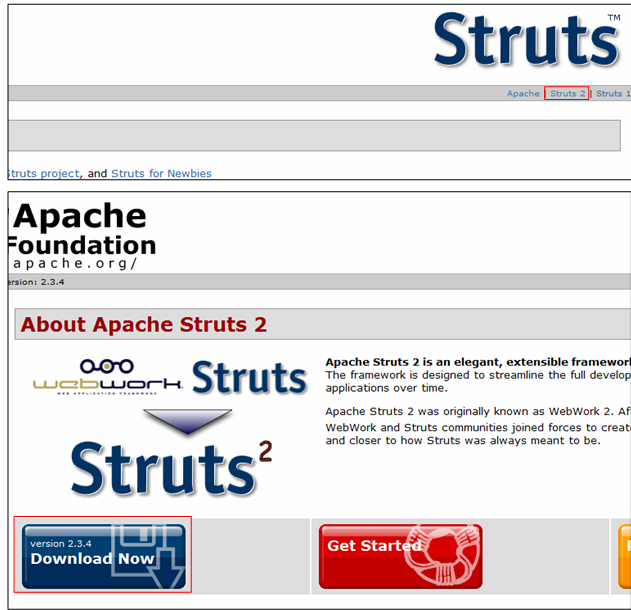
Task: Click the 'version: 2.3.4' status text
Action: coord(36,282)
